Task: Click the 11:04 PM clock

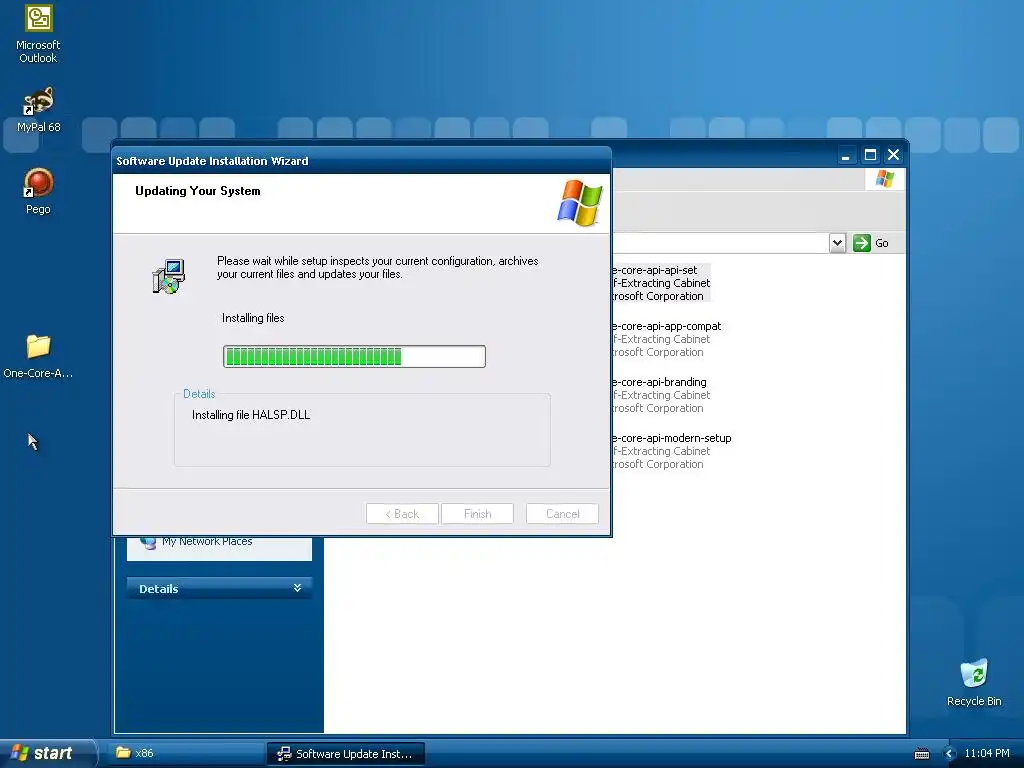Action: point(987,754)
